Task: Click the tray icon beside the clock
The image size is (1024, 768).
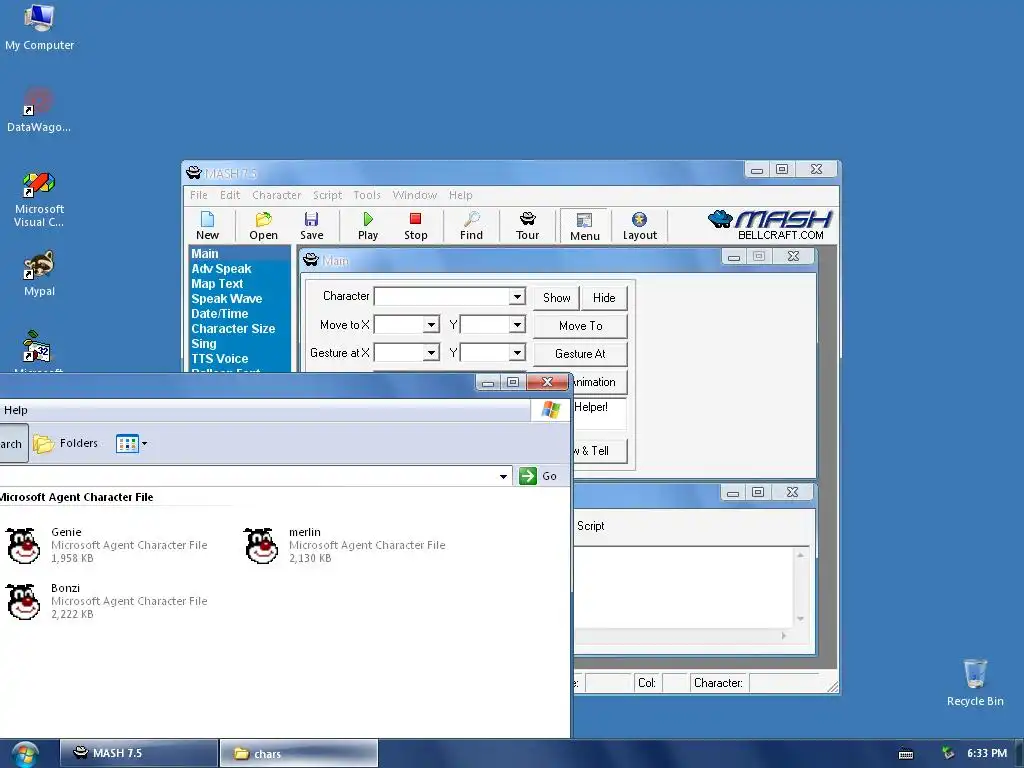Action: [x=948, y=754]
